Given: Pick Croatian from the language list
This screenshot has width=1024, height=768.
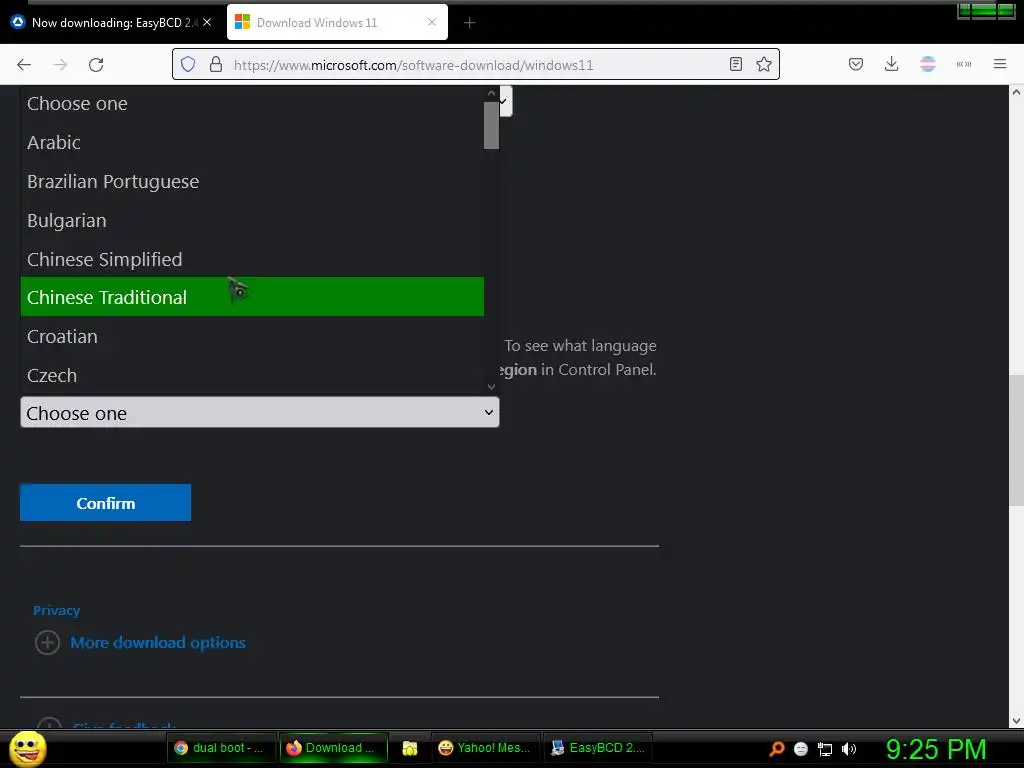Looking at the screenshot, I should pos(252,336).
